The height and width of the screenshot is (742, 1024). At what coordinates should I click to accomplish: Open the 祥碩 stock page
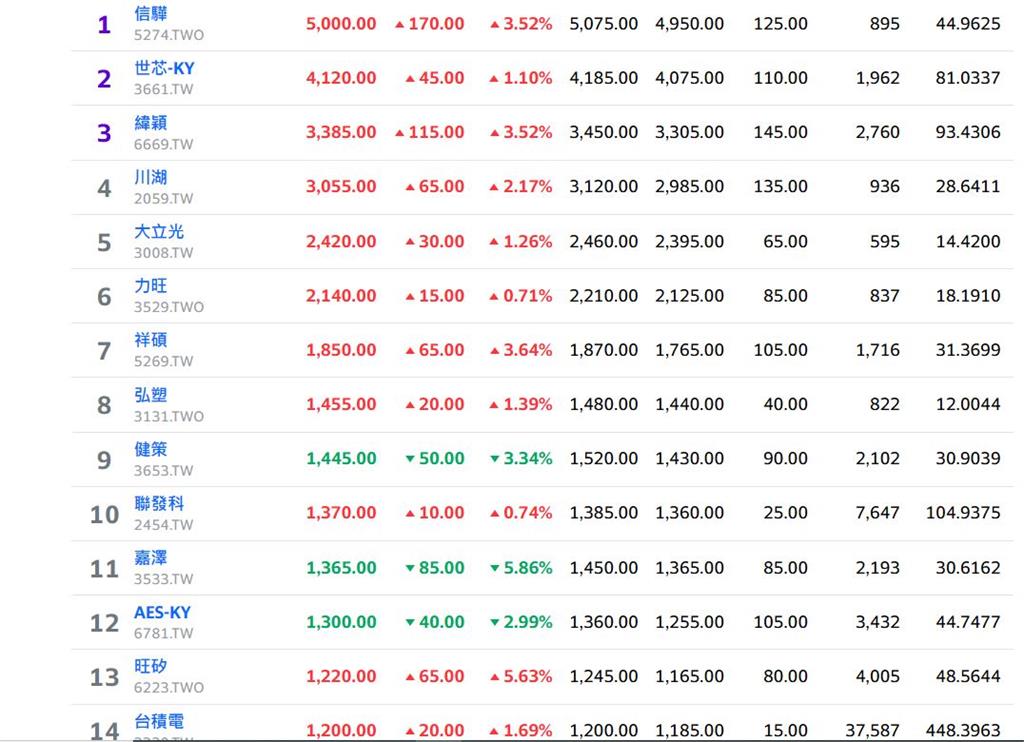(151, 340)
